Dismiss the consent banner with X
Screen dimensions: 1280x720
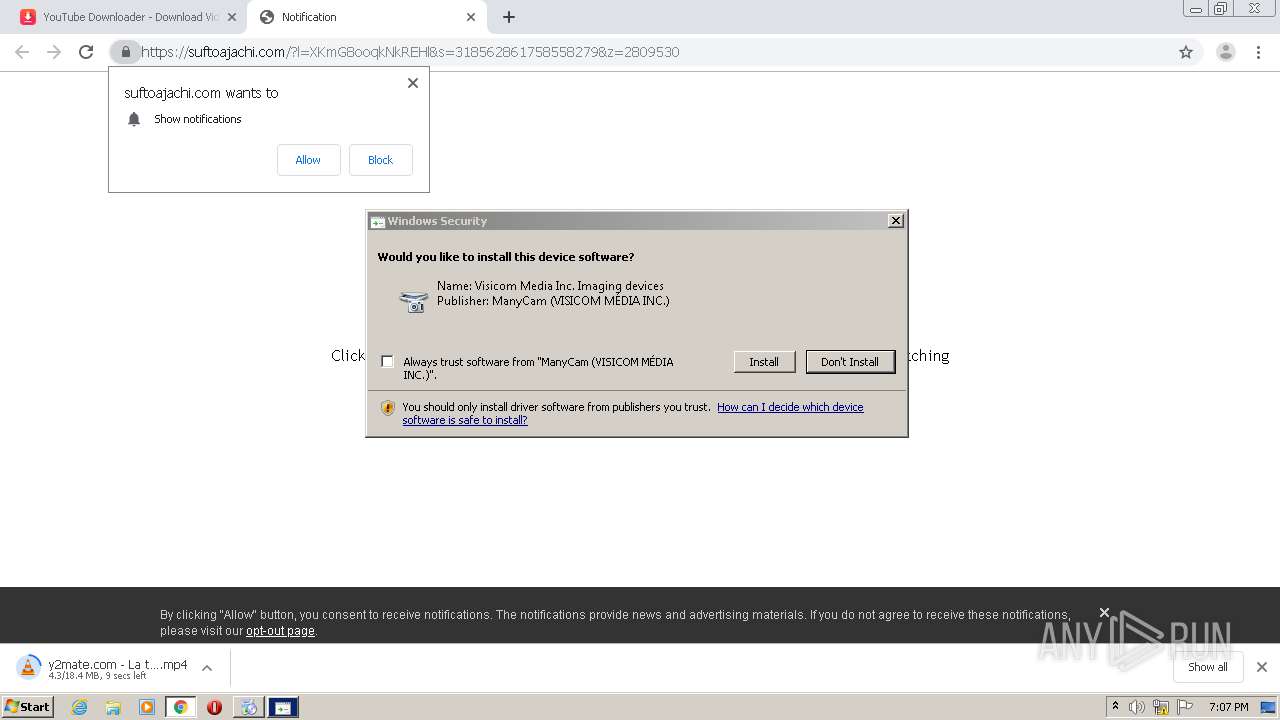(x=1104, y=612)
